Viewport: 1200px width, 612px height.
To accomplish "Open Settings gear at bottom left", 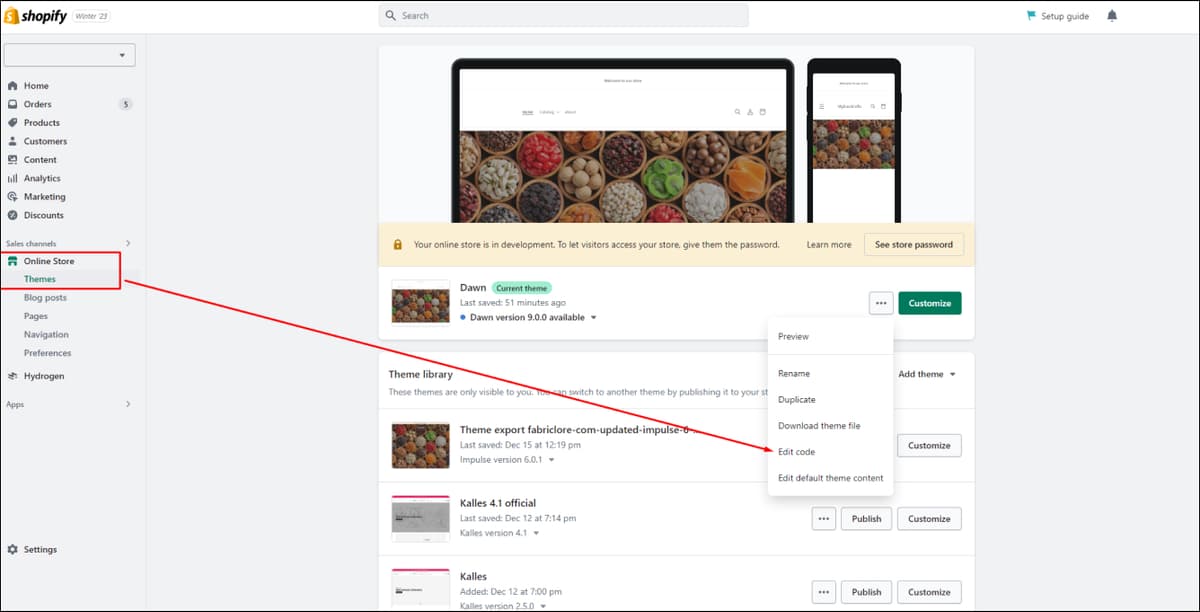I will pos(40,549).
